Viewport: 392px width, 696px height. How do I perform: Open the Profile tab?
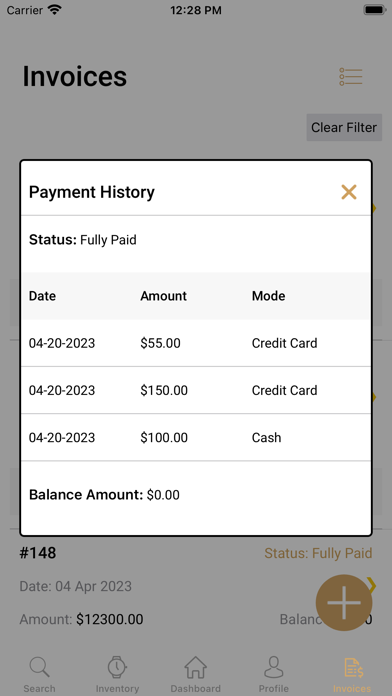273,675
